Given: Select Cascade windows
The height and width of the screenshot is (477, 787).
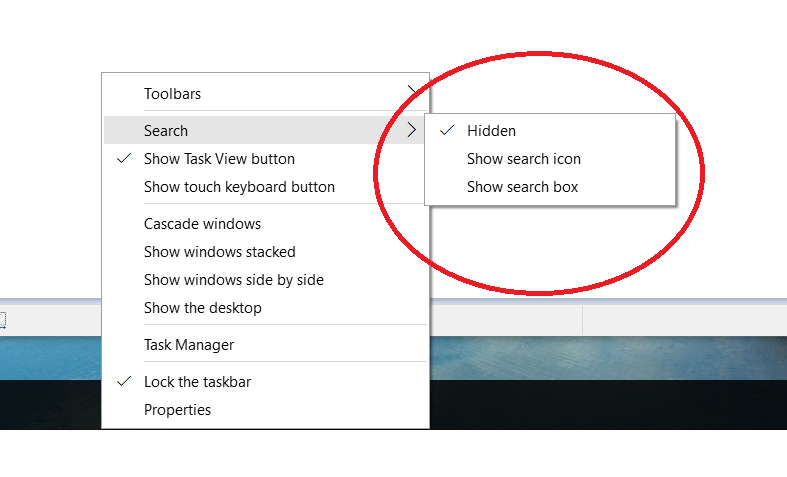Looking at the screenshot, I should (202, 223).
